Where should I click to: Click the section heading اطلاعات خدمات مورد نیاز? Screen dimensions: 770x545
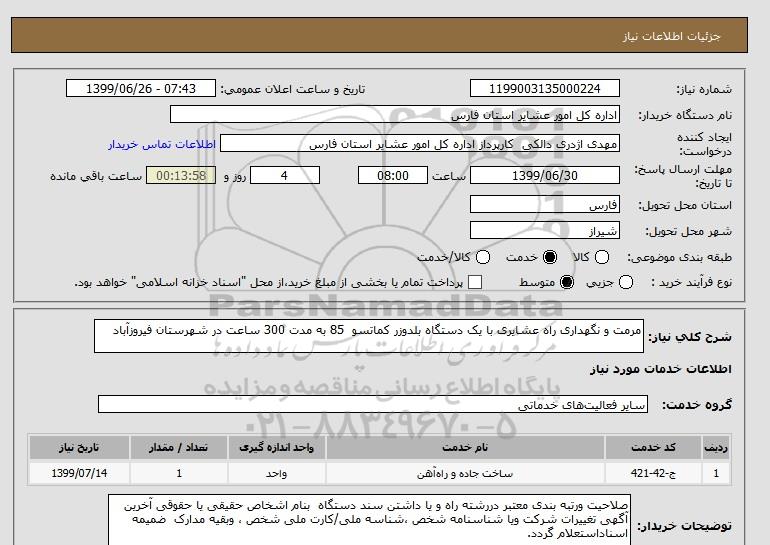coord(660,369)
